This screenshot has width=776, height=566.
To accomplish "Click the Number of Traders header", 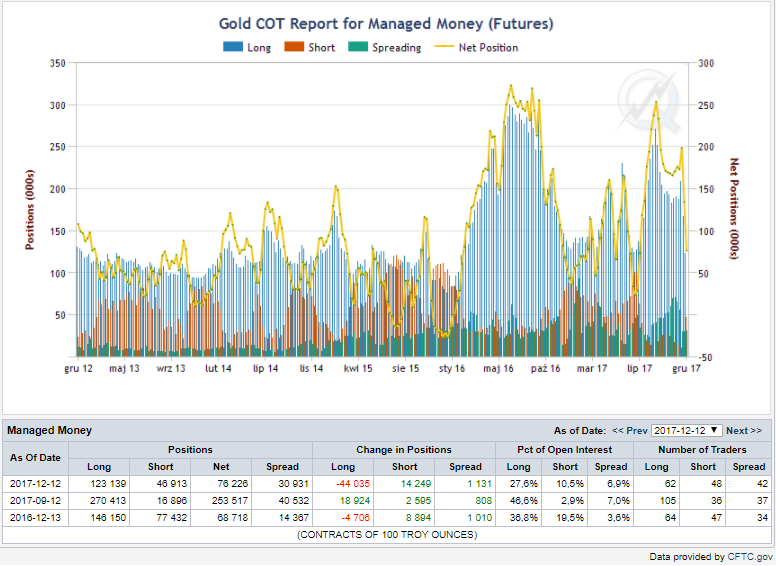I will [702, 450].
